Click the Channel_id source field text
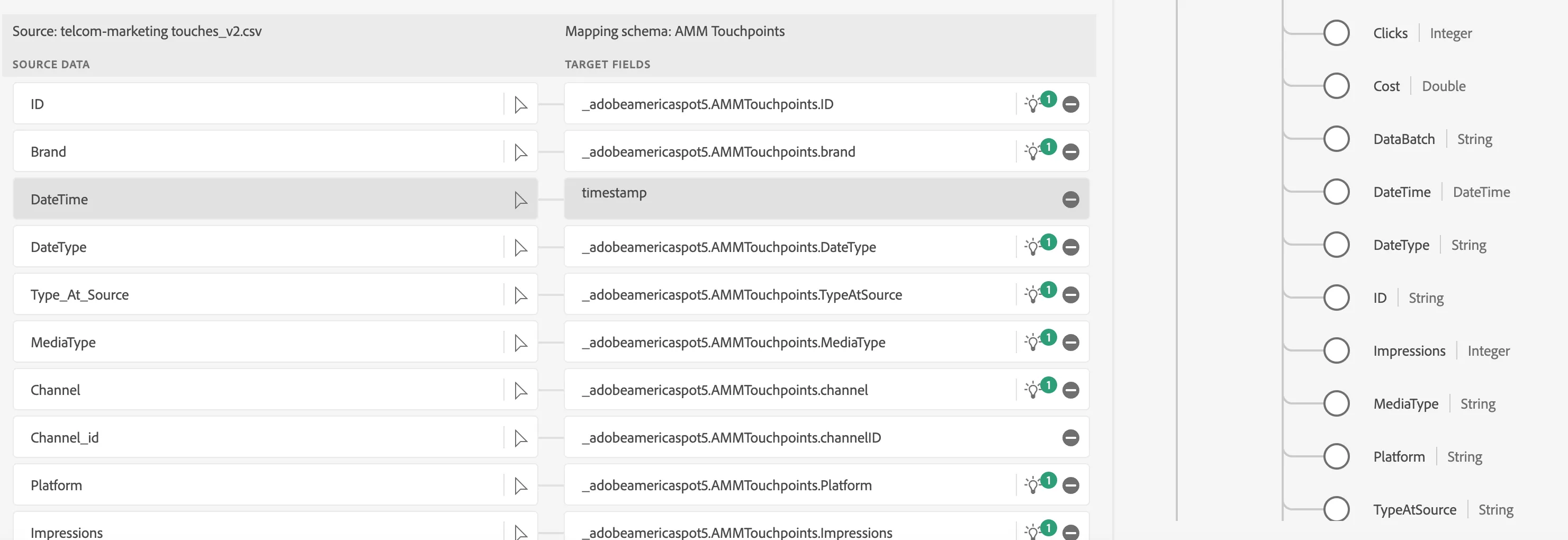 (x=65, y=438)
